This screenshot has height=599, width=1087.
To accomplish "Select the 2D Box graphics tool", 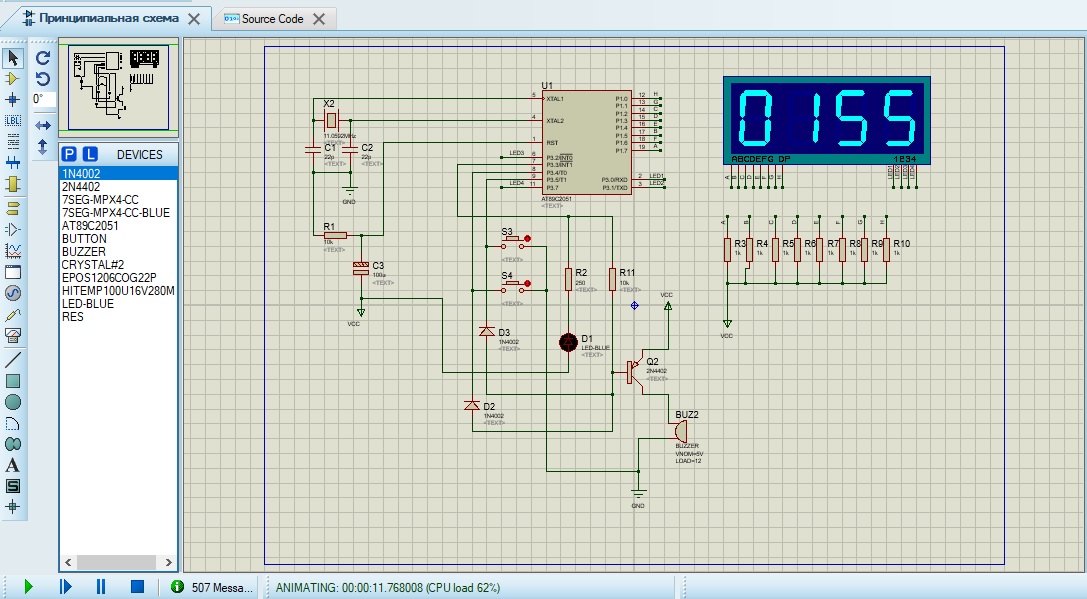I will tap(12, 381).
